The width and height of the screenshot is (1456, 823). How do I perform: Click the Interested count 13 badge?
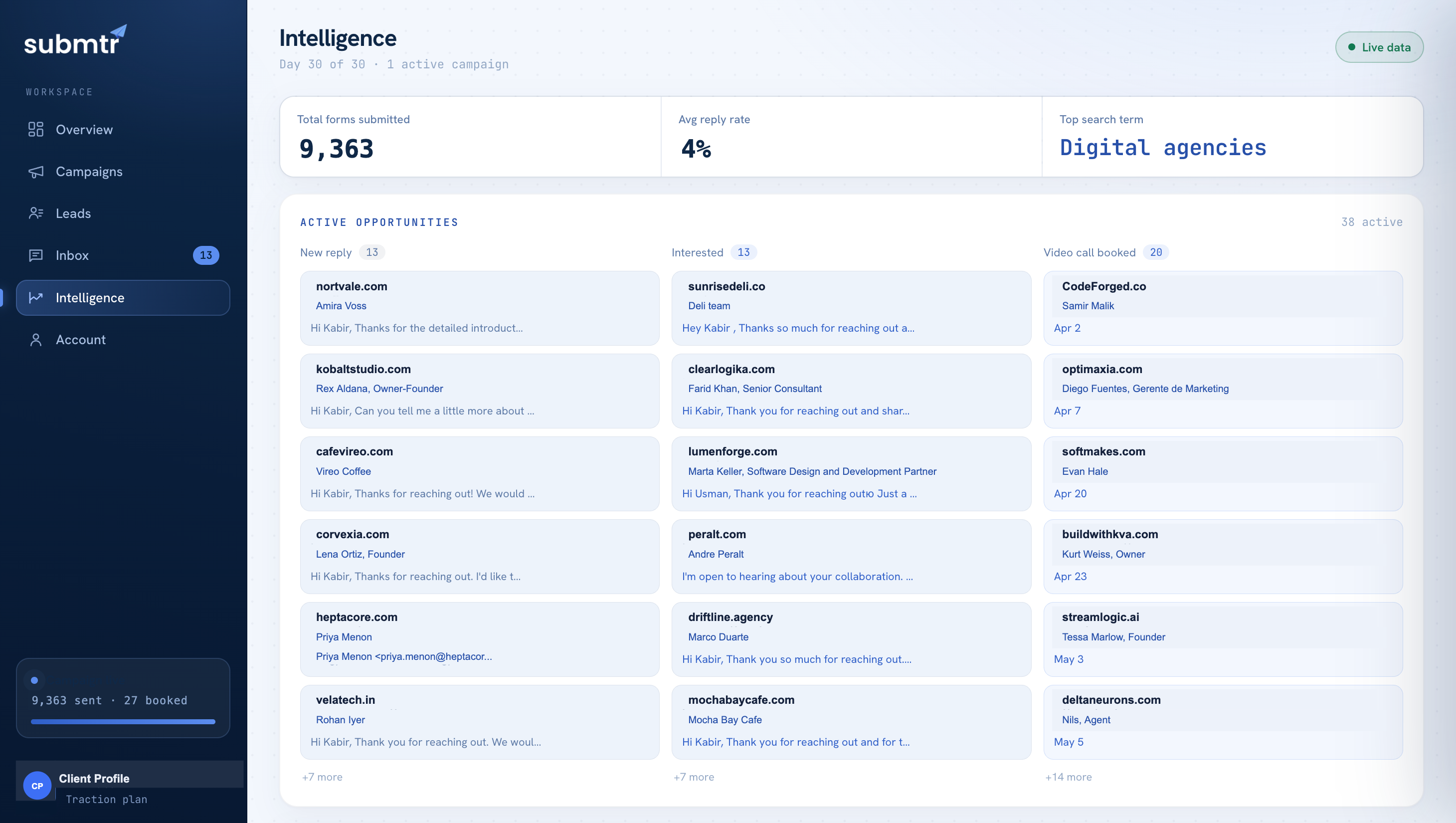click(744, 252)
